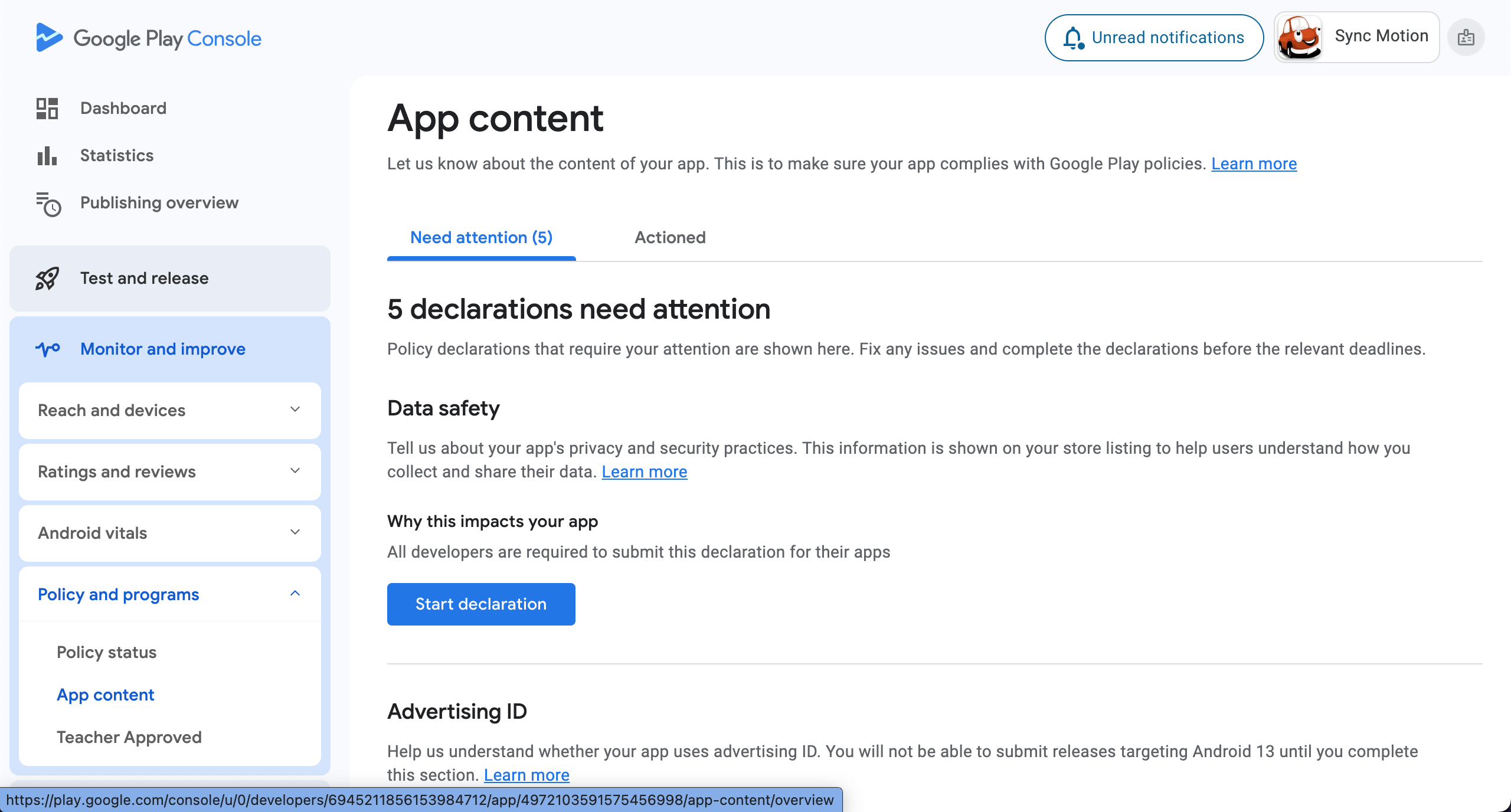Viewport: 1511px width, 812px height.
Task: Expand the Android vitals section
Action: [170, 533]
